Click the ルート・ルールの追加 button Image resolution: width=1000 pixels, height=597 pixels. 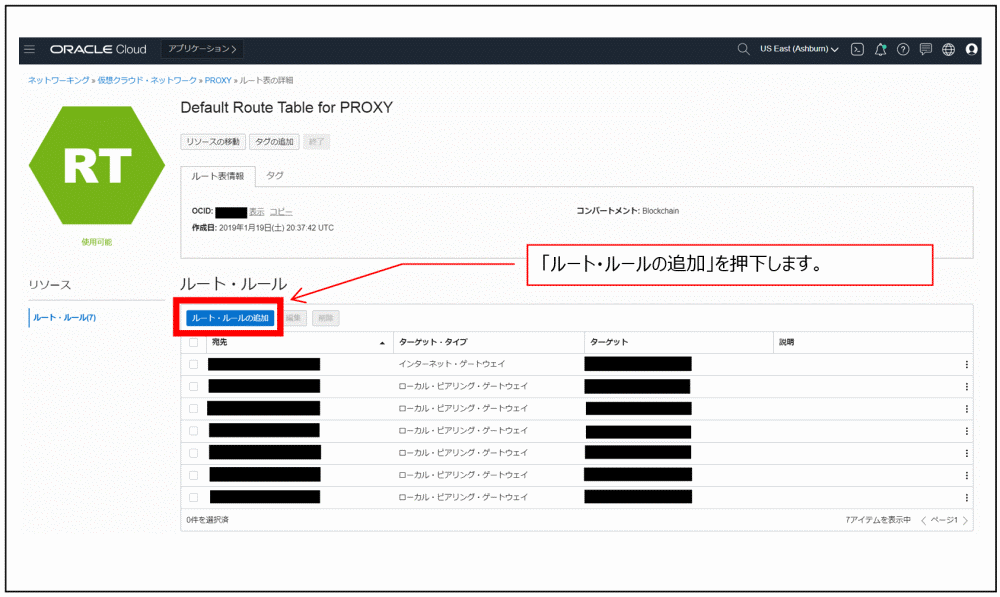coord(230,318)
